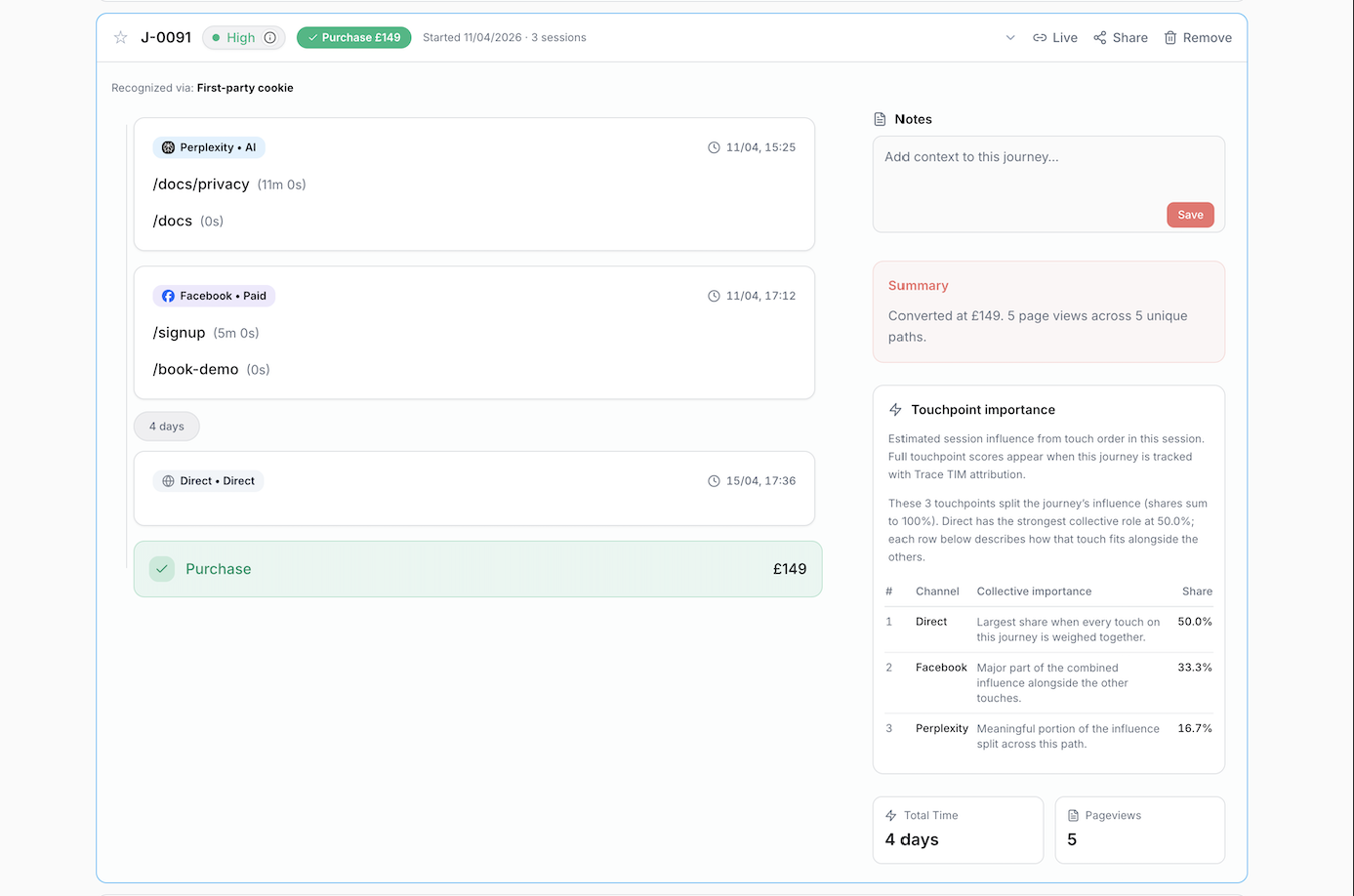
Task: Click the Summary heading
Action: pyautogui.click(x=919, y=286)
